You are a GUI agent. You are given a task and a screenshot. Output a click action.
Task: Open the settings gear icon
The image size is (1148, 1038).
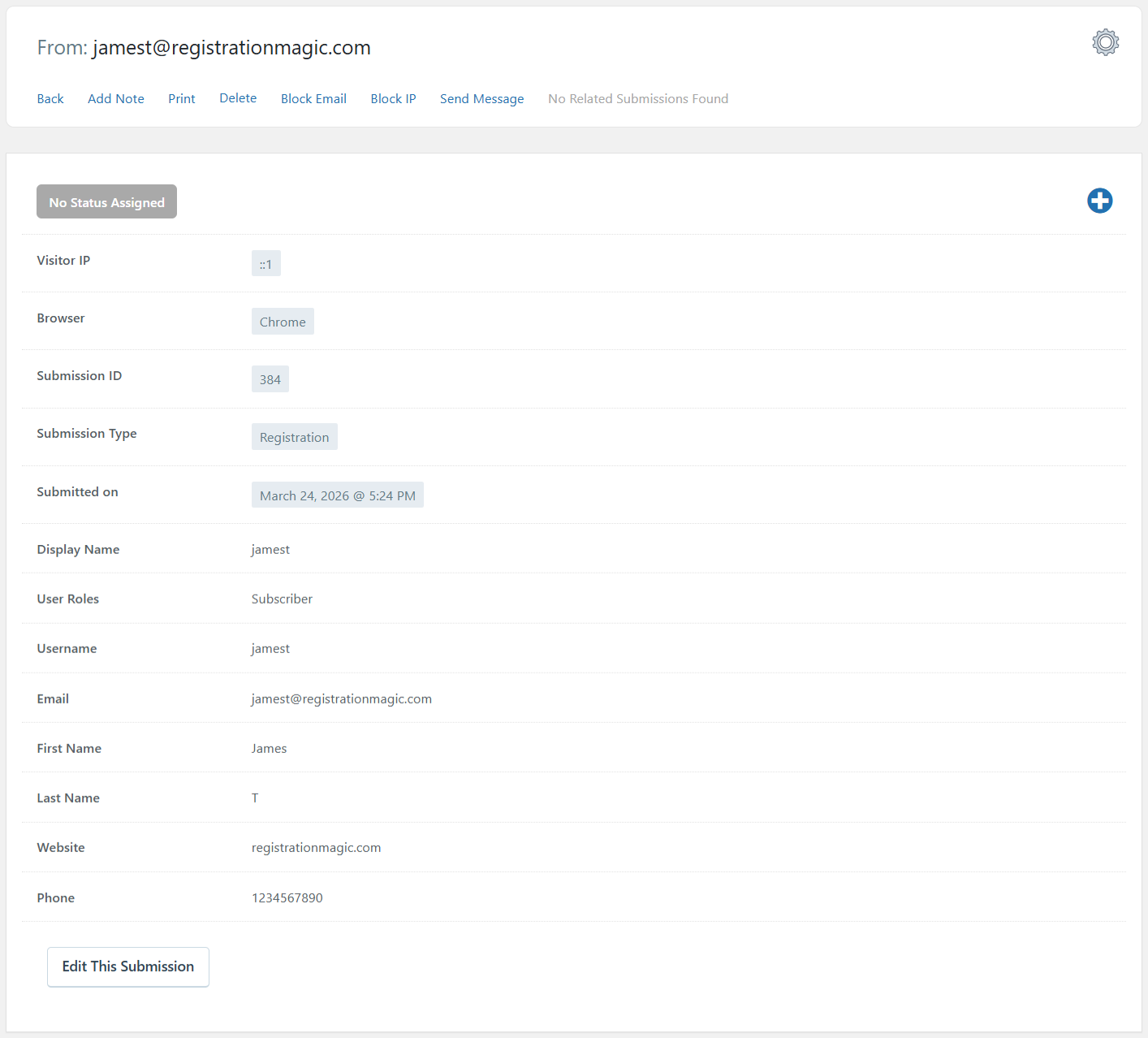tap(1105, 42)
